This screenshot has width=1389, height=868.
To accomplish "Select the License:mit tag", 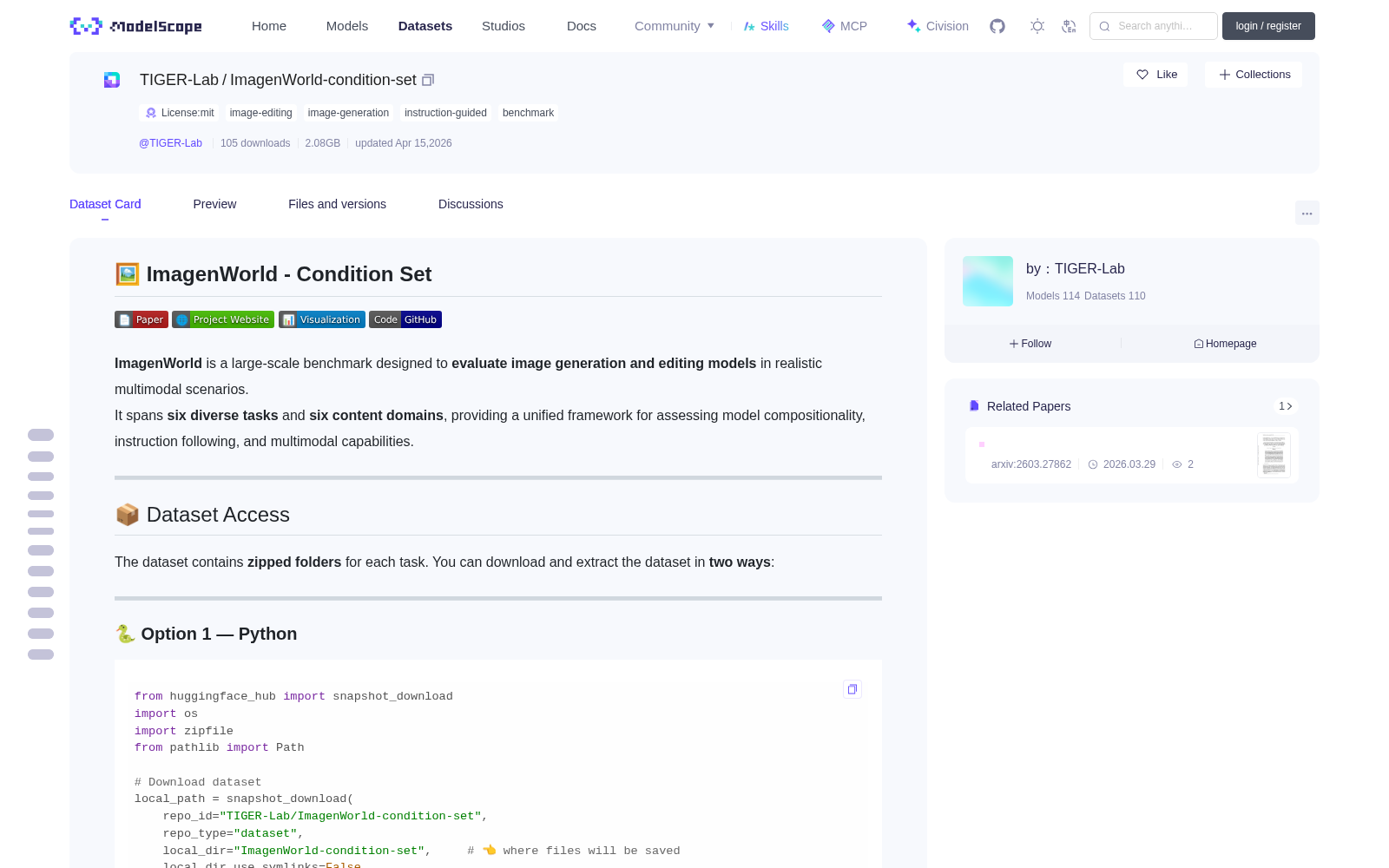I will click(x=180, y=113).
